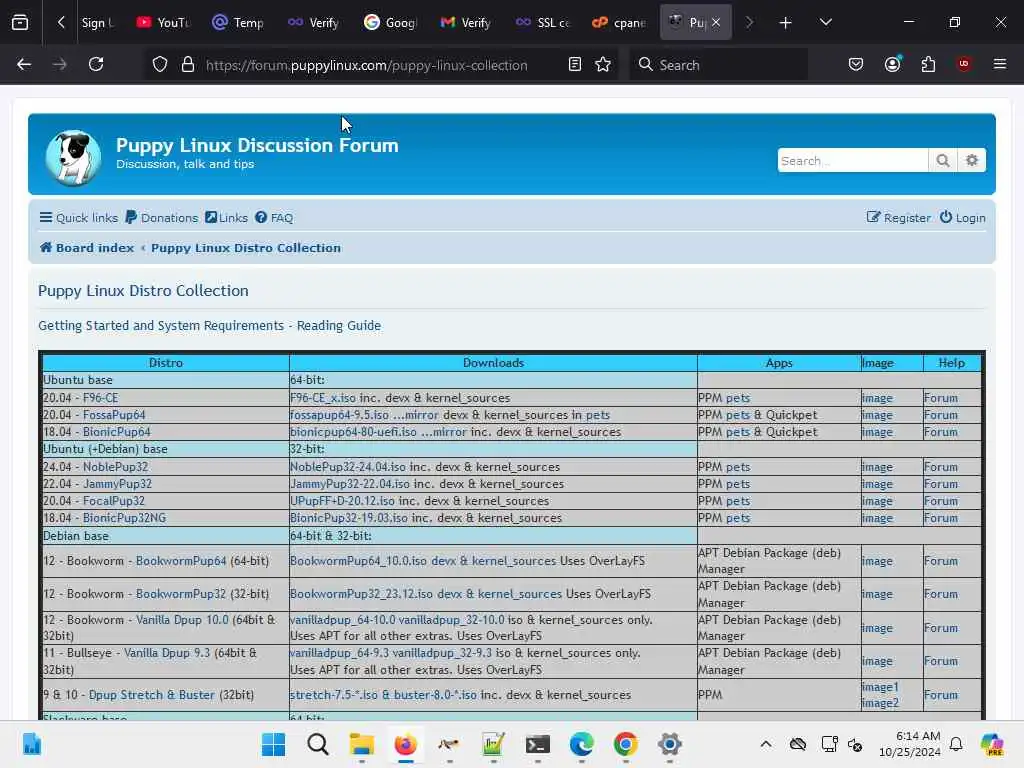This screenshot has width=1024, height=768.
Task: Open the tracking protection shield icon
Action: click(x=160, y=65)
